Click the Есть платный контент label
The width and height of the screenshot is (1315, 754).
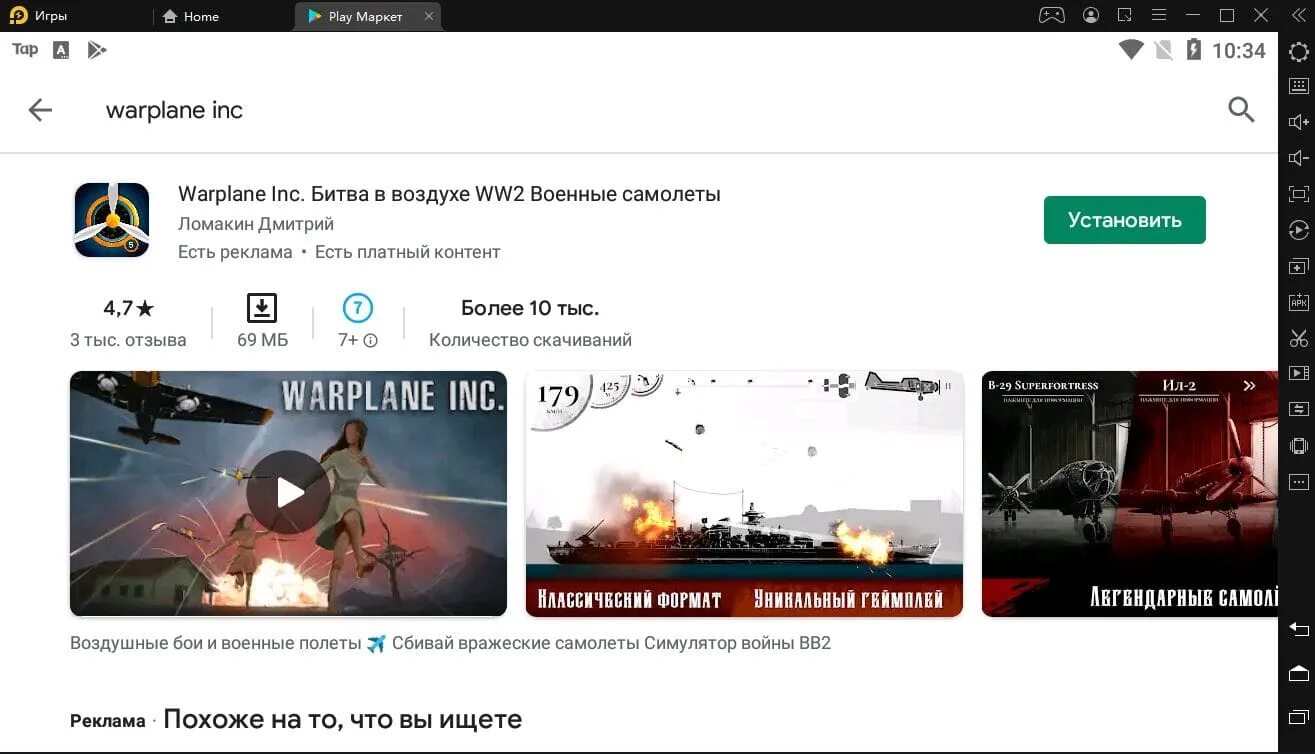pos(407,252)
